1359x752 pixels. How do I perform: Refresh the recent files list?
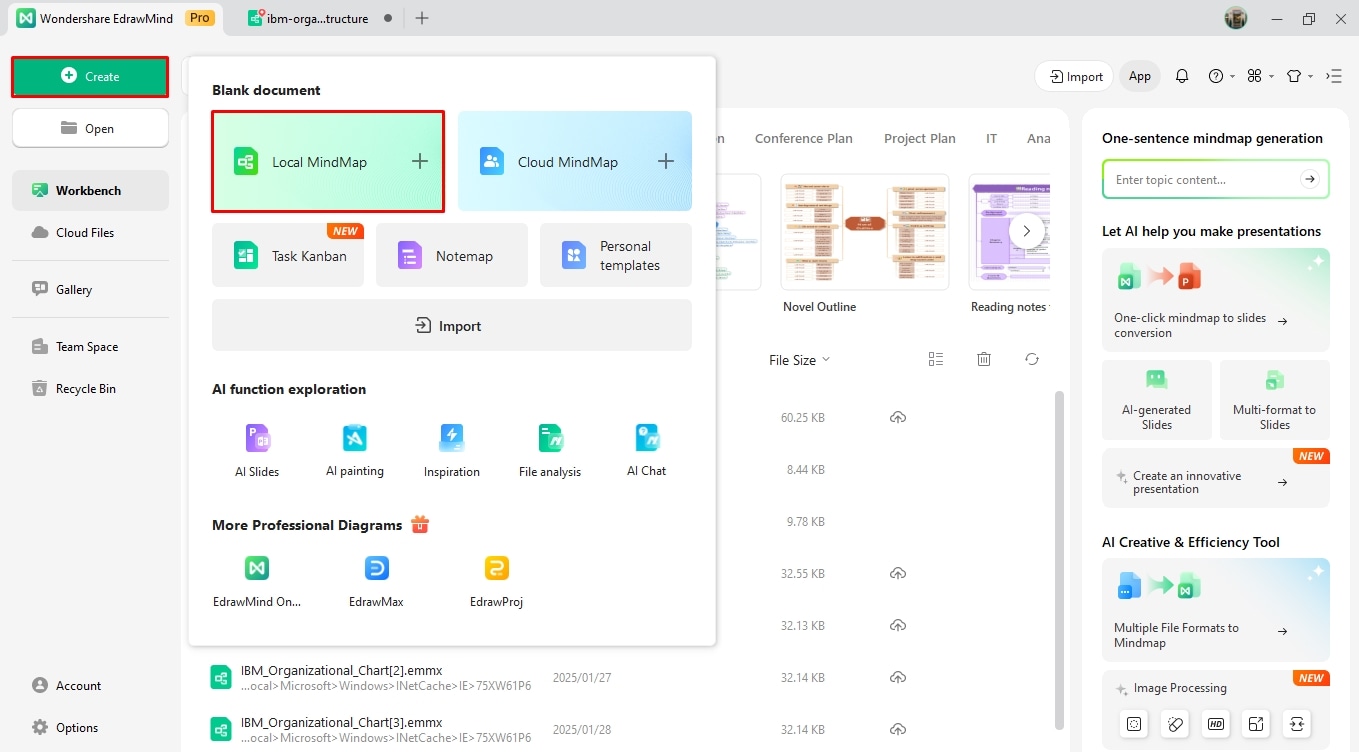(1032, 359)
